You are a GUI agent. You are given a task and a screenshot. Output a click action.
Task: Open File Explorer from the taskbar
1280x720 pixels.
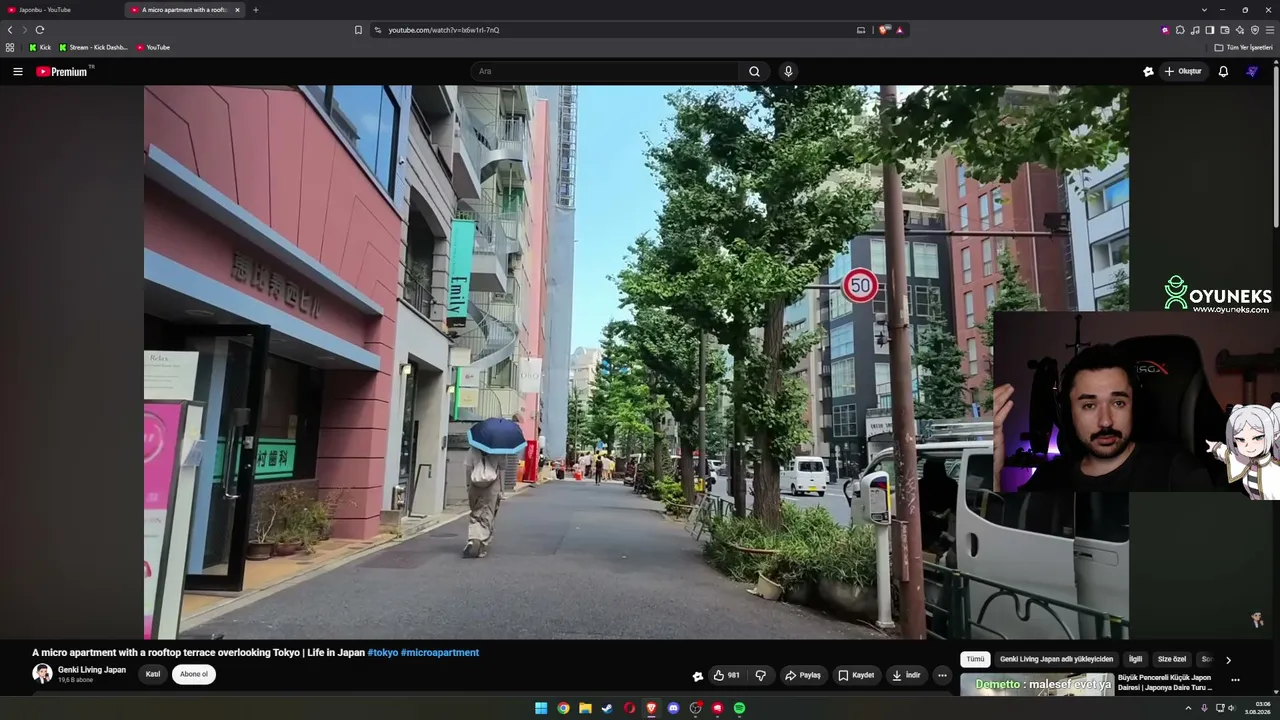[585, 708]
